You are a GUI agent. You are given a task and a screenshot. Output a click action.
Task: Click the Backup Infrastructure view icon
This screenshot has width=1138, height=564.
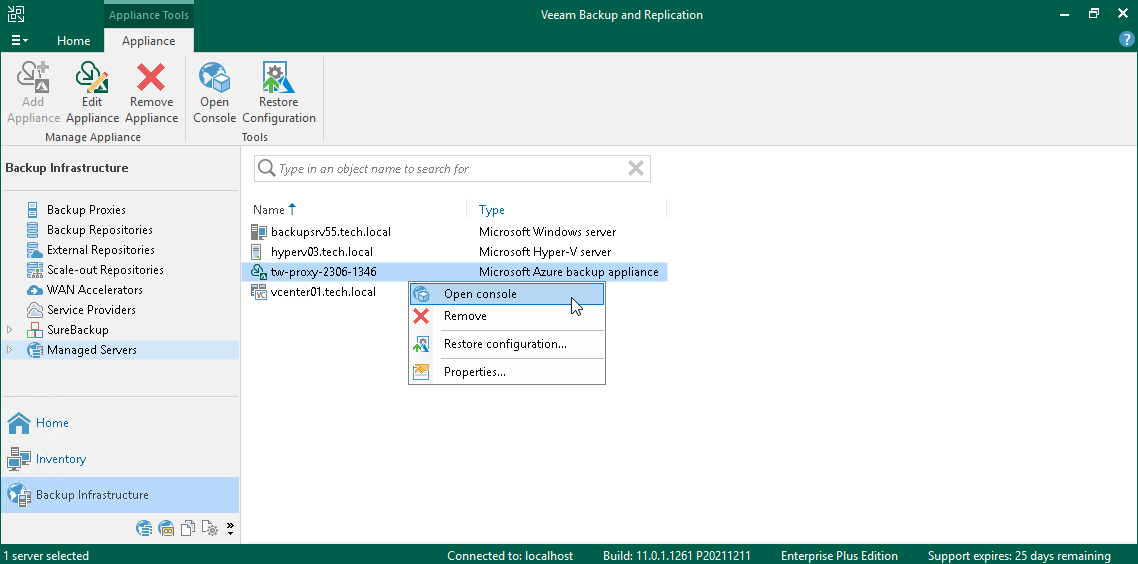point(19,495)
